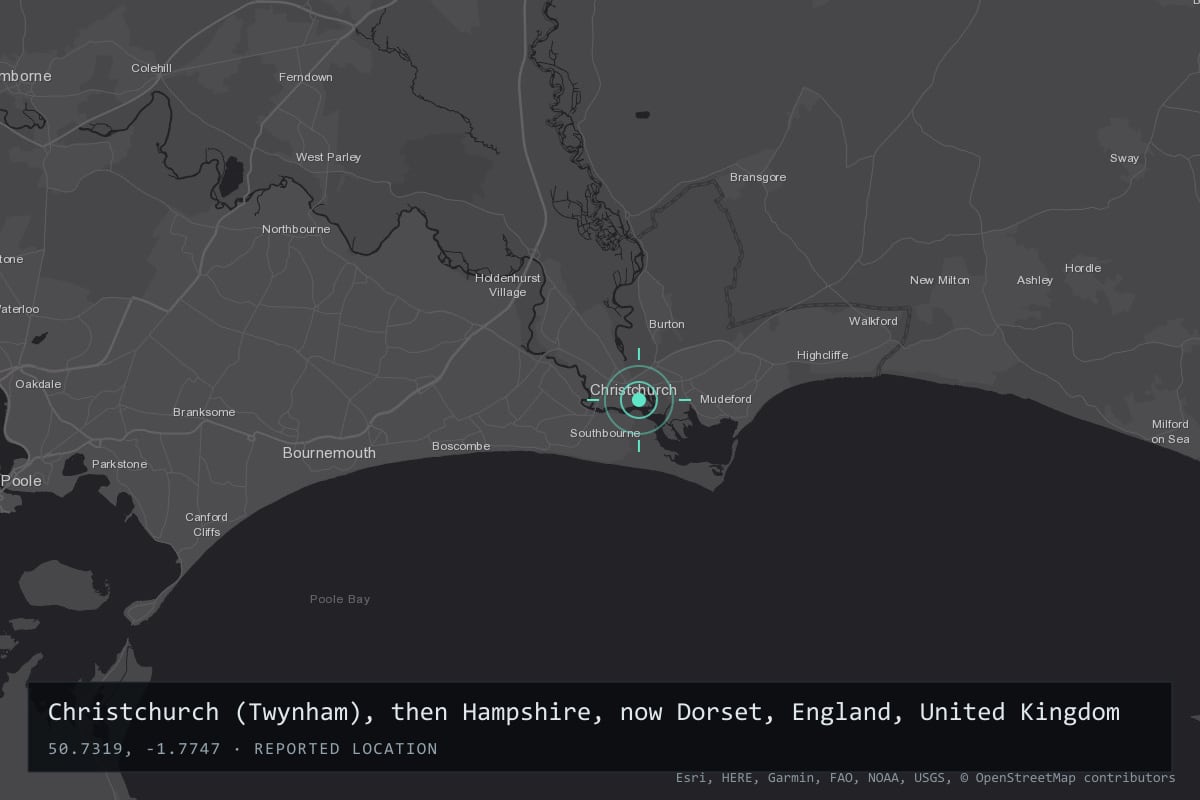The width and height of the screenshot is (1200, 800).
Task: Click the New Milton label
Action: (939, 280)
